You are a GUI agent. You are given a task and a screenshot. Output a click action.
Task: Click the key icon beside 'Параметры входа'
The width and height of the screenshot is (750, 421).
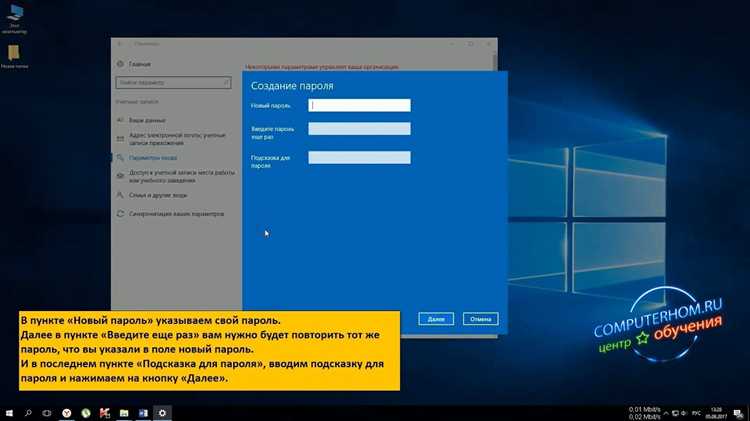[121, 158]
